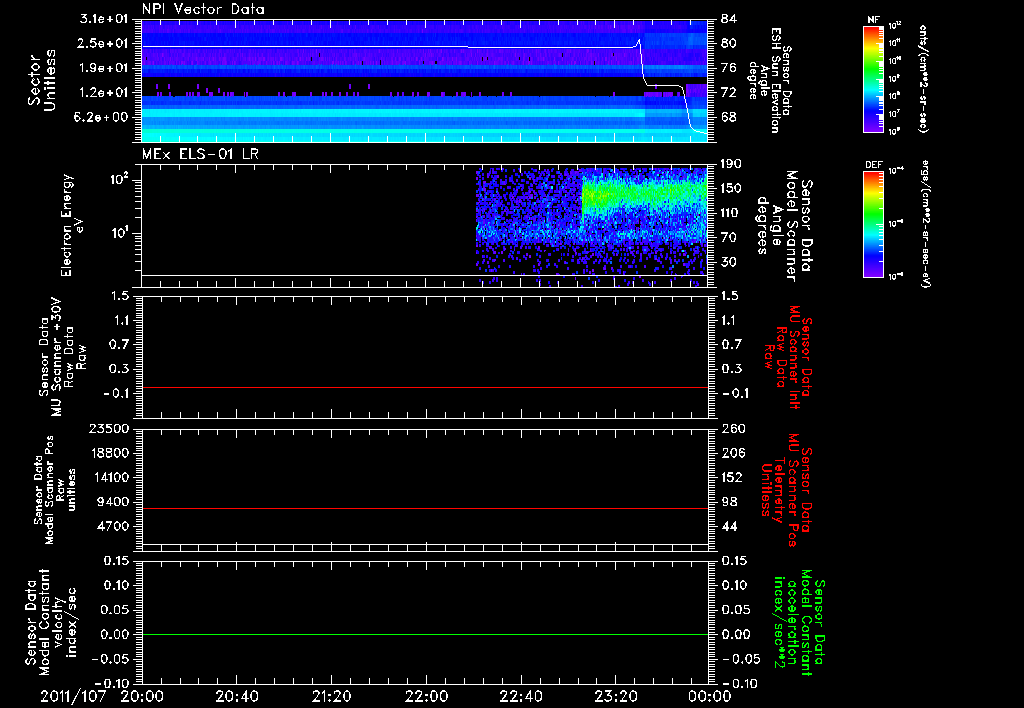Click the 98 telemetry tick label
This screenshot has height=708, width=1024.
(x=729, y=502)
